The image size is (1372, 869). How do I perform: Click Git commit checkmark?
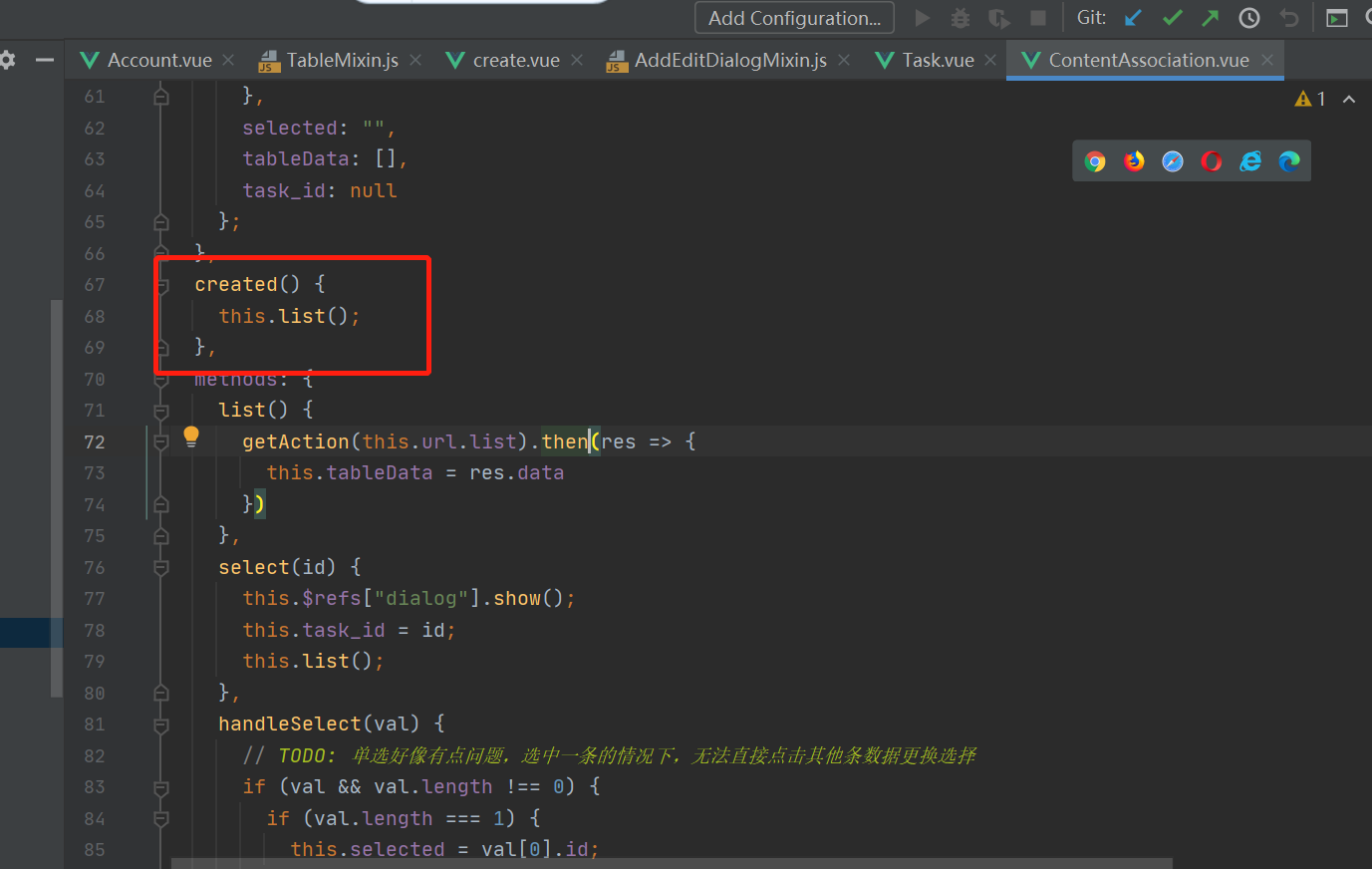tap(1173, 18)
